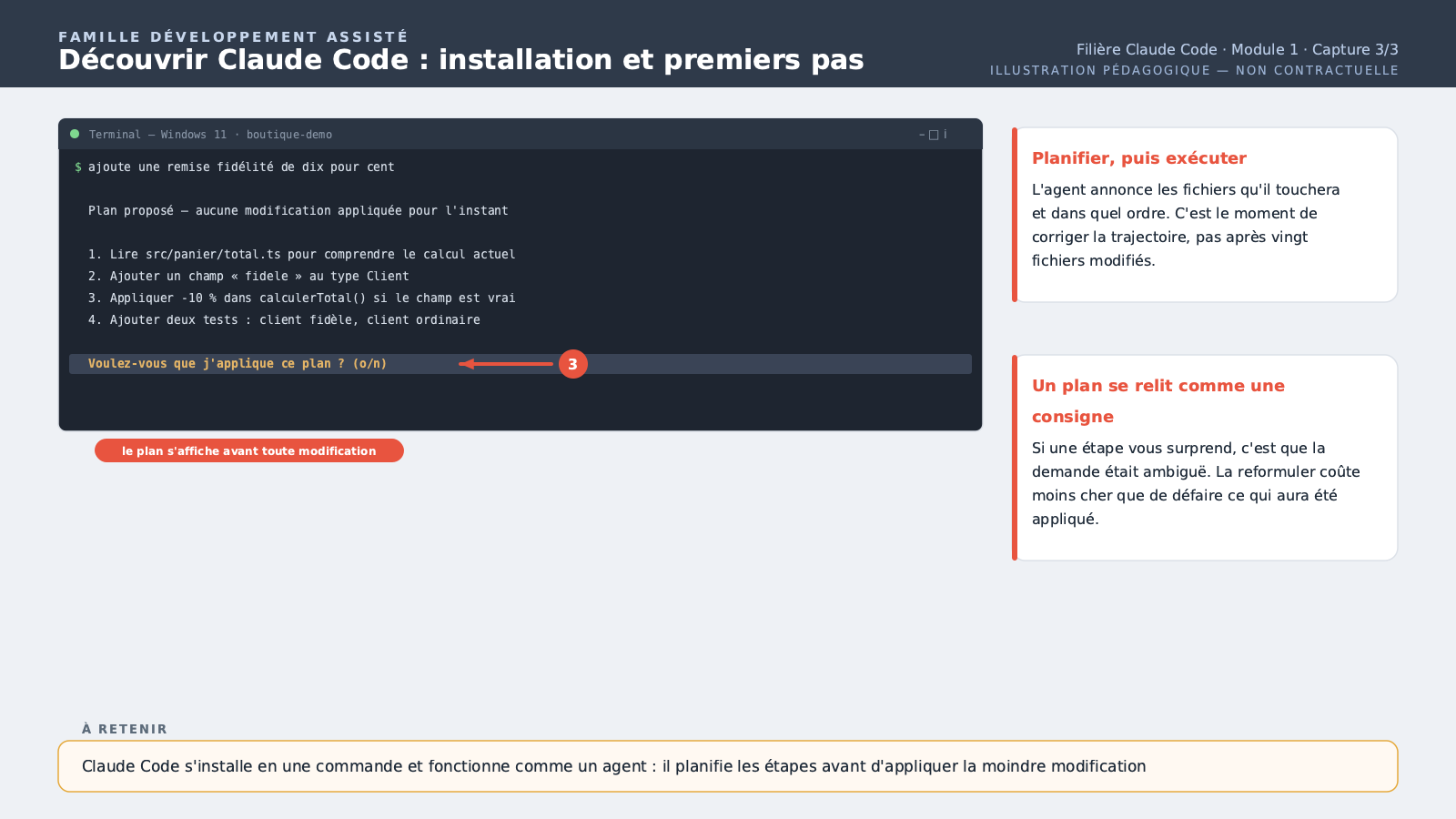The image size is (1456, 819).
Task: Click the 'À RETENIR' label
Action: [125, 729]
